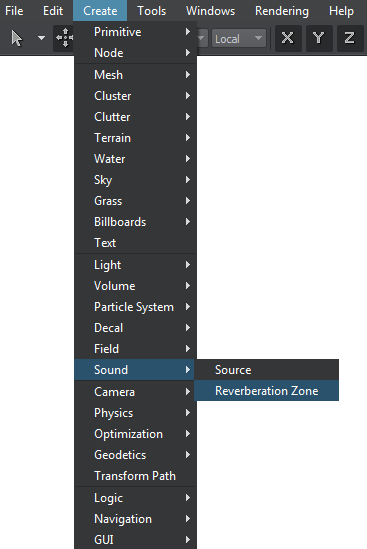Toggle the X axis button
This screenshot has width=367, height=549.
pyautogui.click(x=288, y=38)
